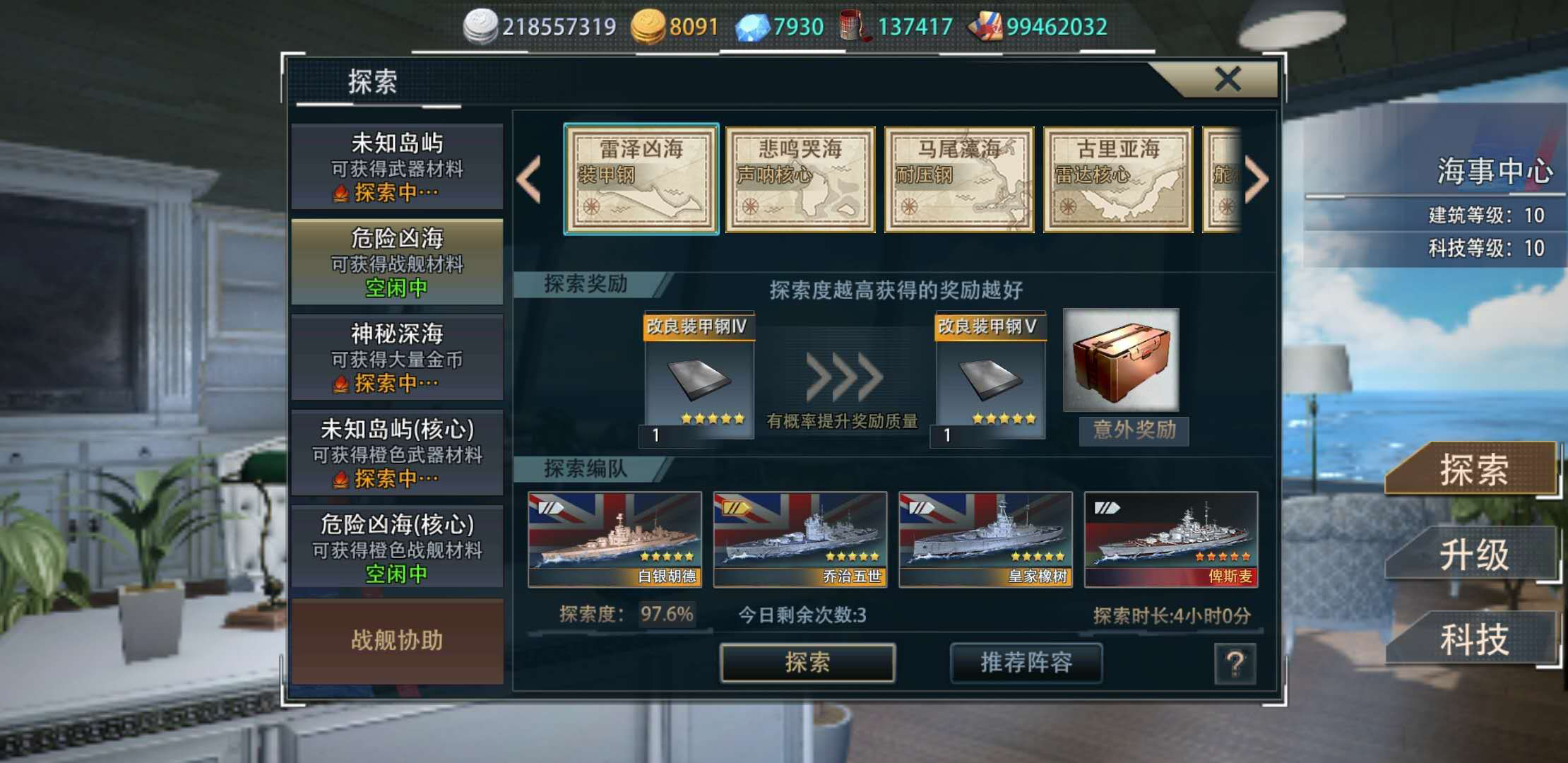Click the gold coin currency icon
Viewport: 1568px width, 763px height.
click(x=648, y=27)
